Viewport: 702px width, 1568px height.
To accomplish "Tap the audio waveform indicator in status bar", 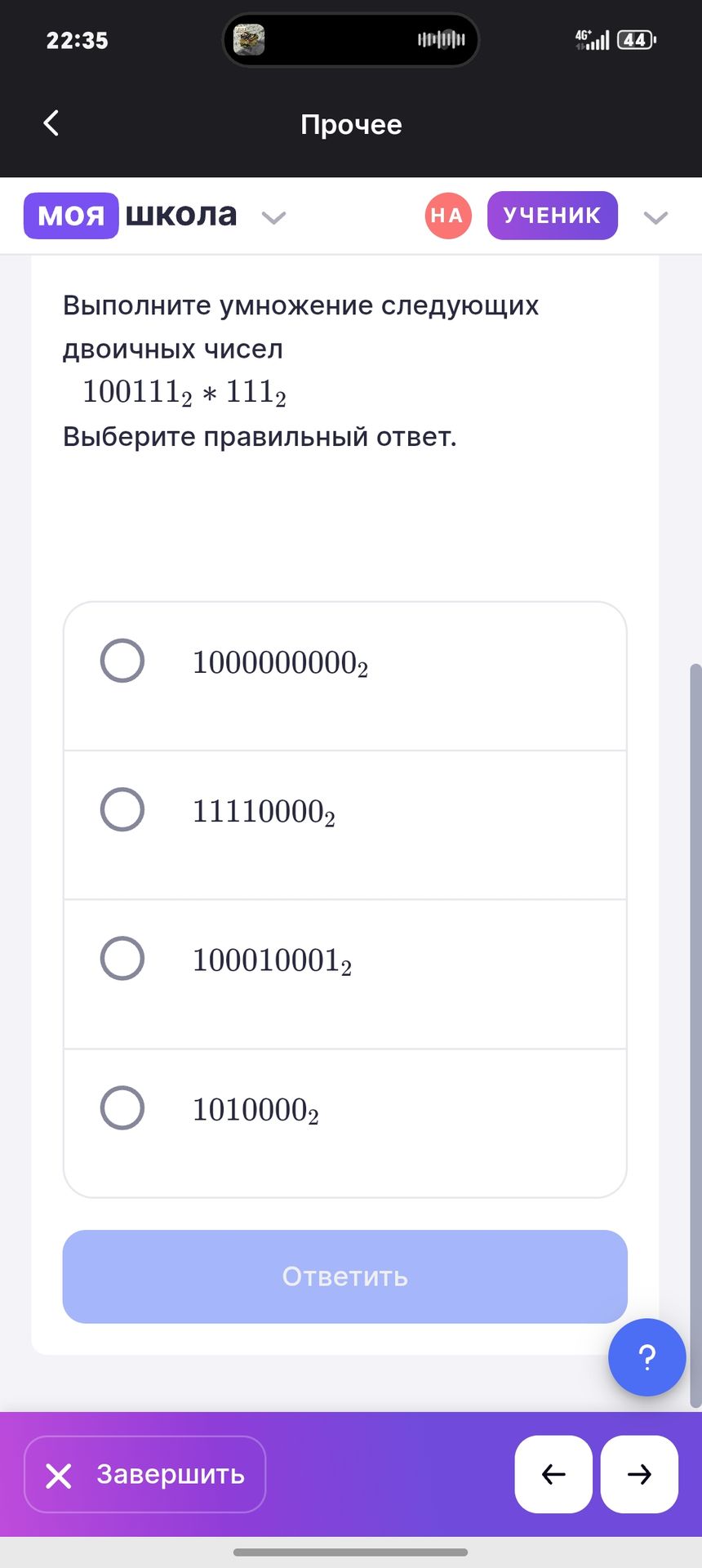I will pyautogui.click(x=441, y=39).
